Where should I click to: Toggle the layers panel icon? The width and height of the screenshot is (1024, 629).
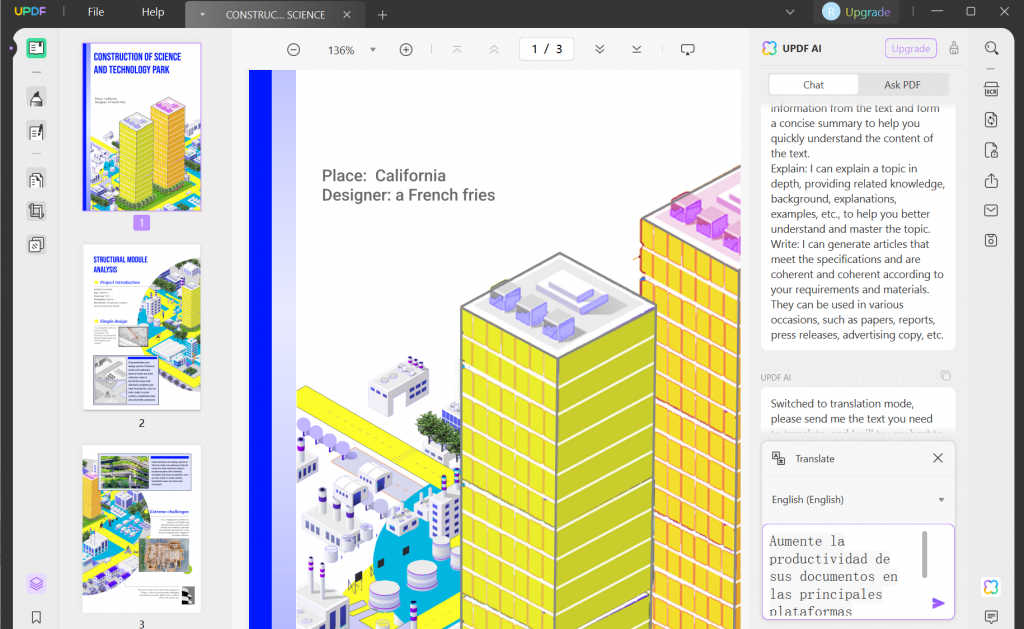(36, 583)
